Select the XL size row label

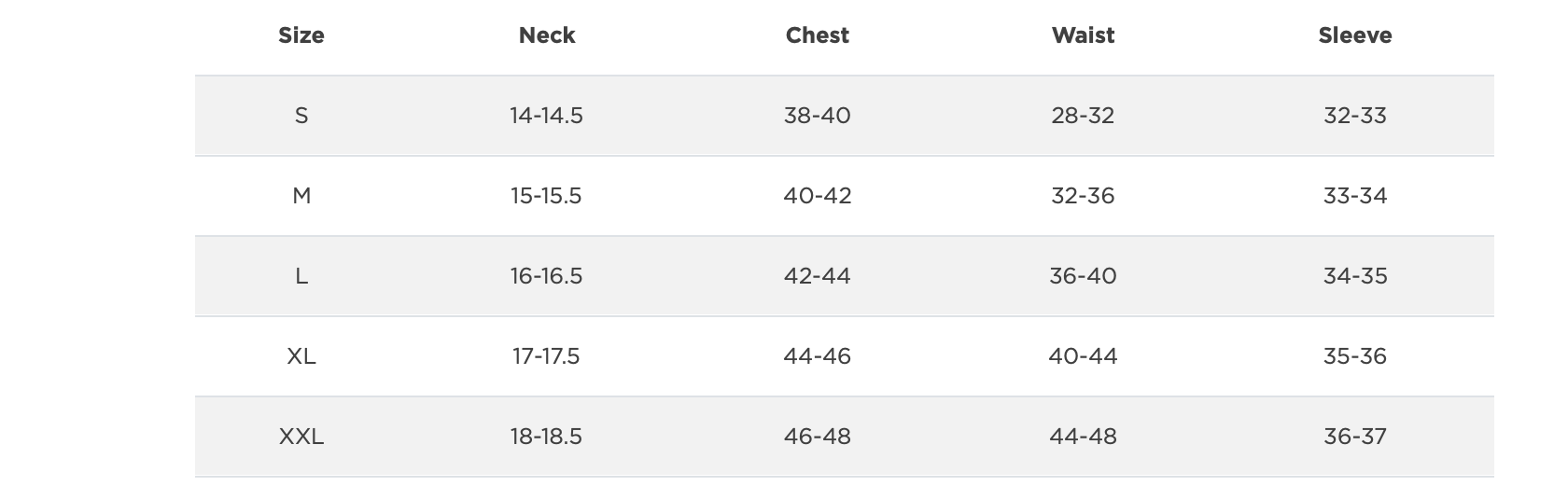301,356
